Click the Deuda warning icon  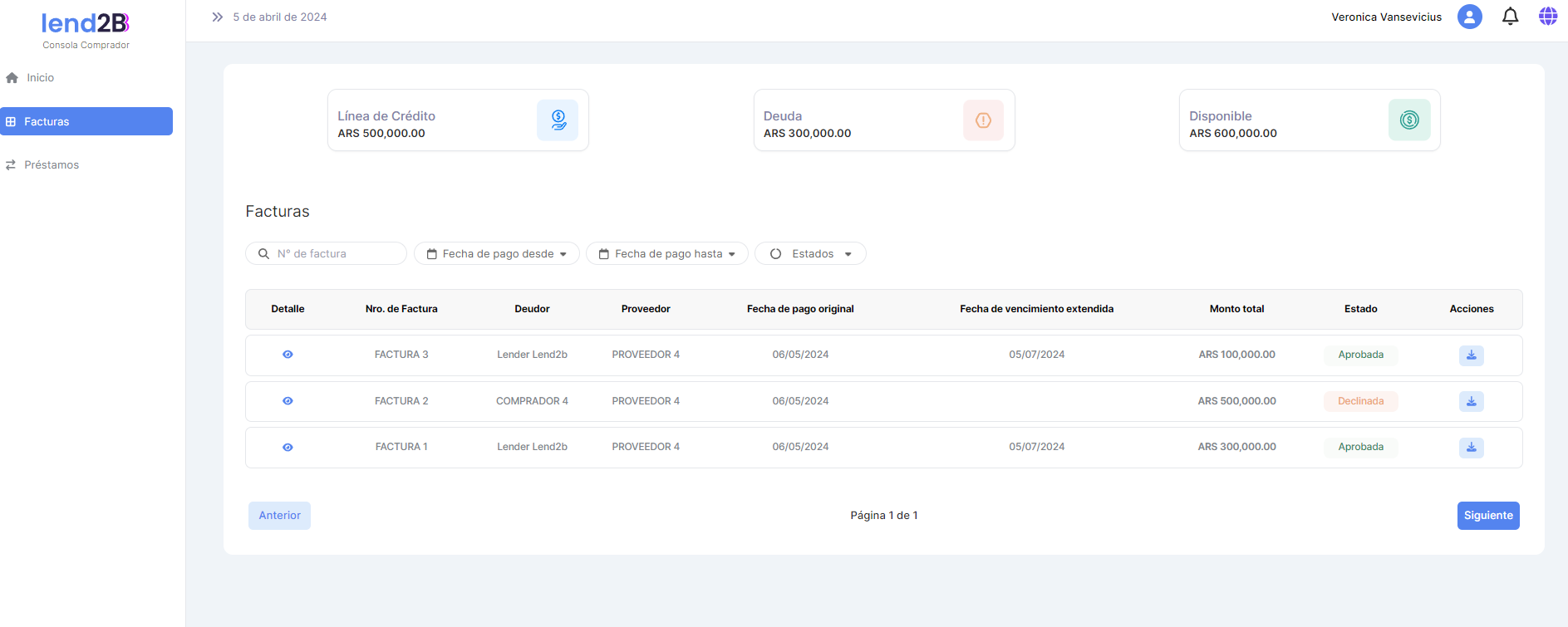click(983, 120)
